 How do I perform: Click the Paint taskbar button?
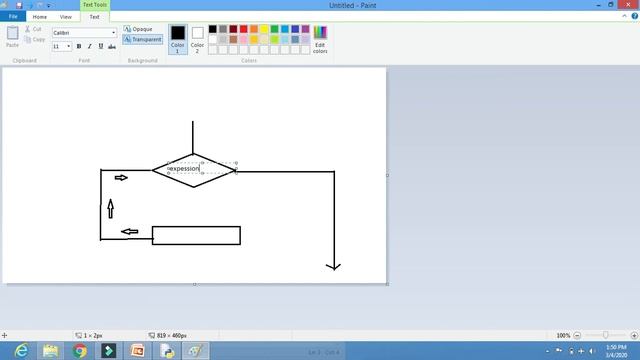[x=196, y=351]
